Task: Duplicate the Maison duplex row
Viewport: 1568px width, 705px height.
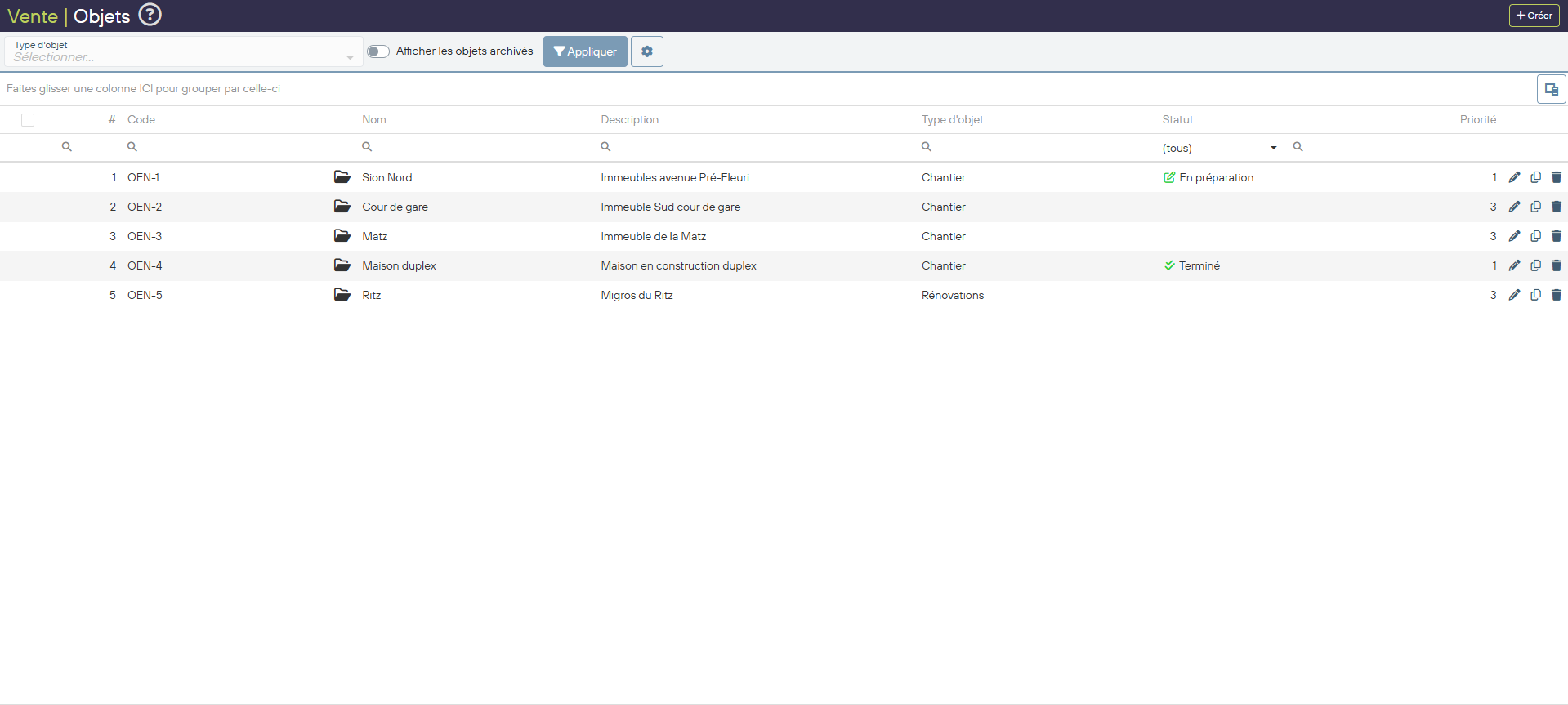Action: (x=1535, y=265)
